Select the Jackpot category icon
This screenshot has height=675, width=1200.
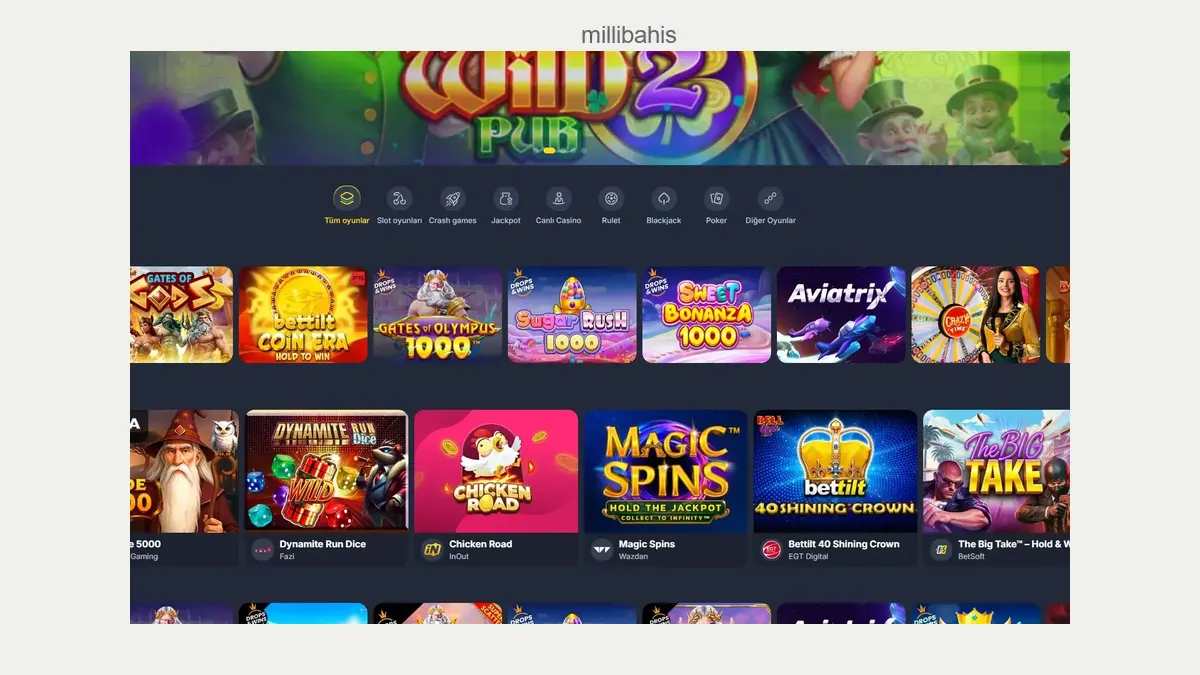pyautogui.click(x=506, y=198)
